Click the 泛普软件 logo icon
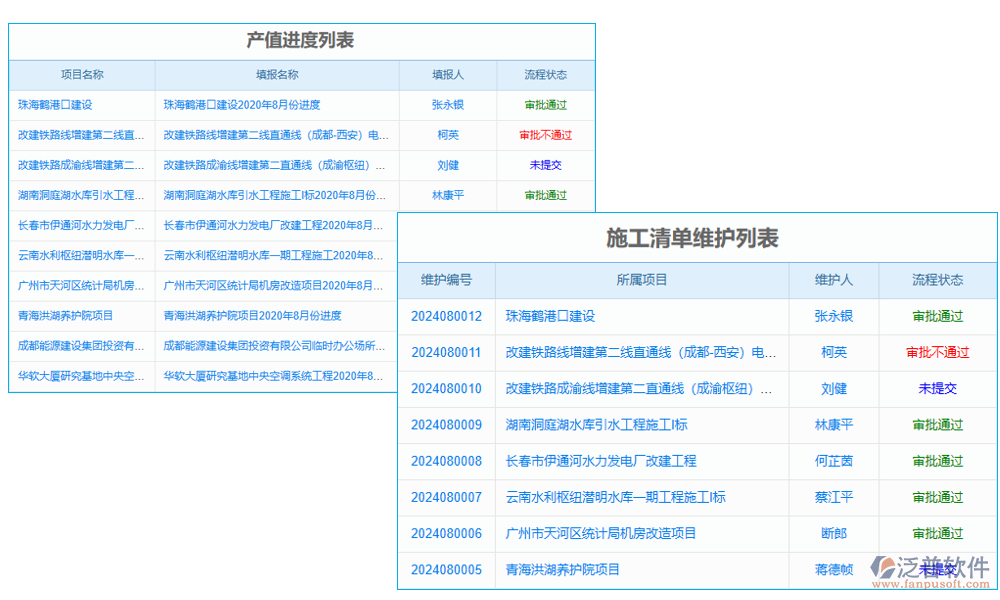 point(880,566)
